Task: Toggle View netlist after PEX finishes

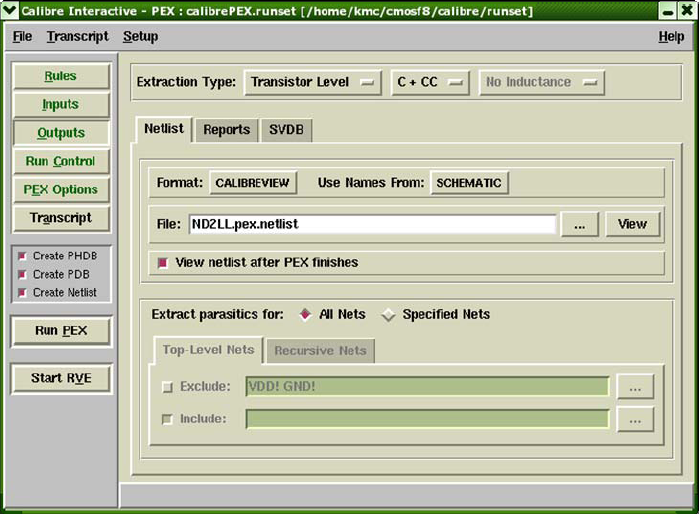Action: 163,263
